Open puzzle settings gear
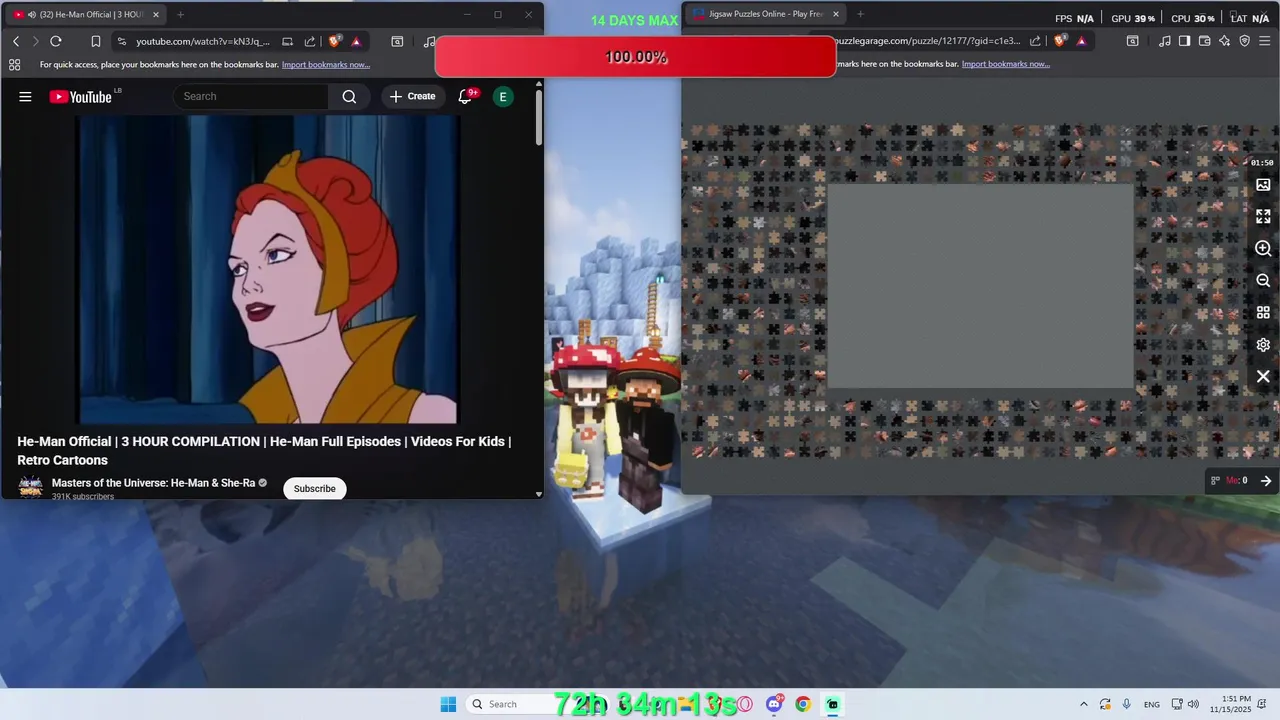This screenshot has height=720, width=1280. (x=1263, y=345)
